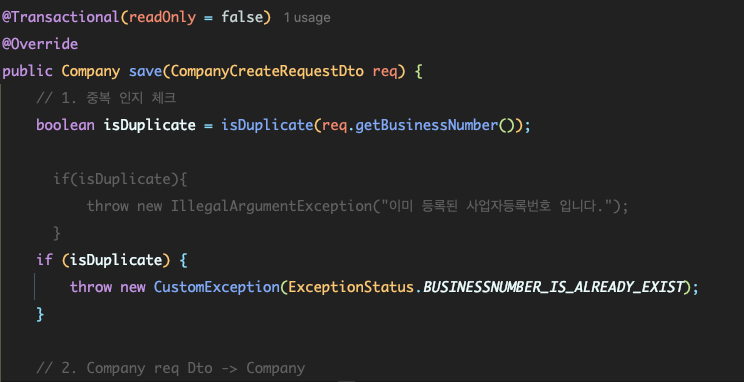Click the '1 usage' inlay hint

307,18
